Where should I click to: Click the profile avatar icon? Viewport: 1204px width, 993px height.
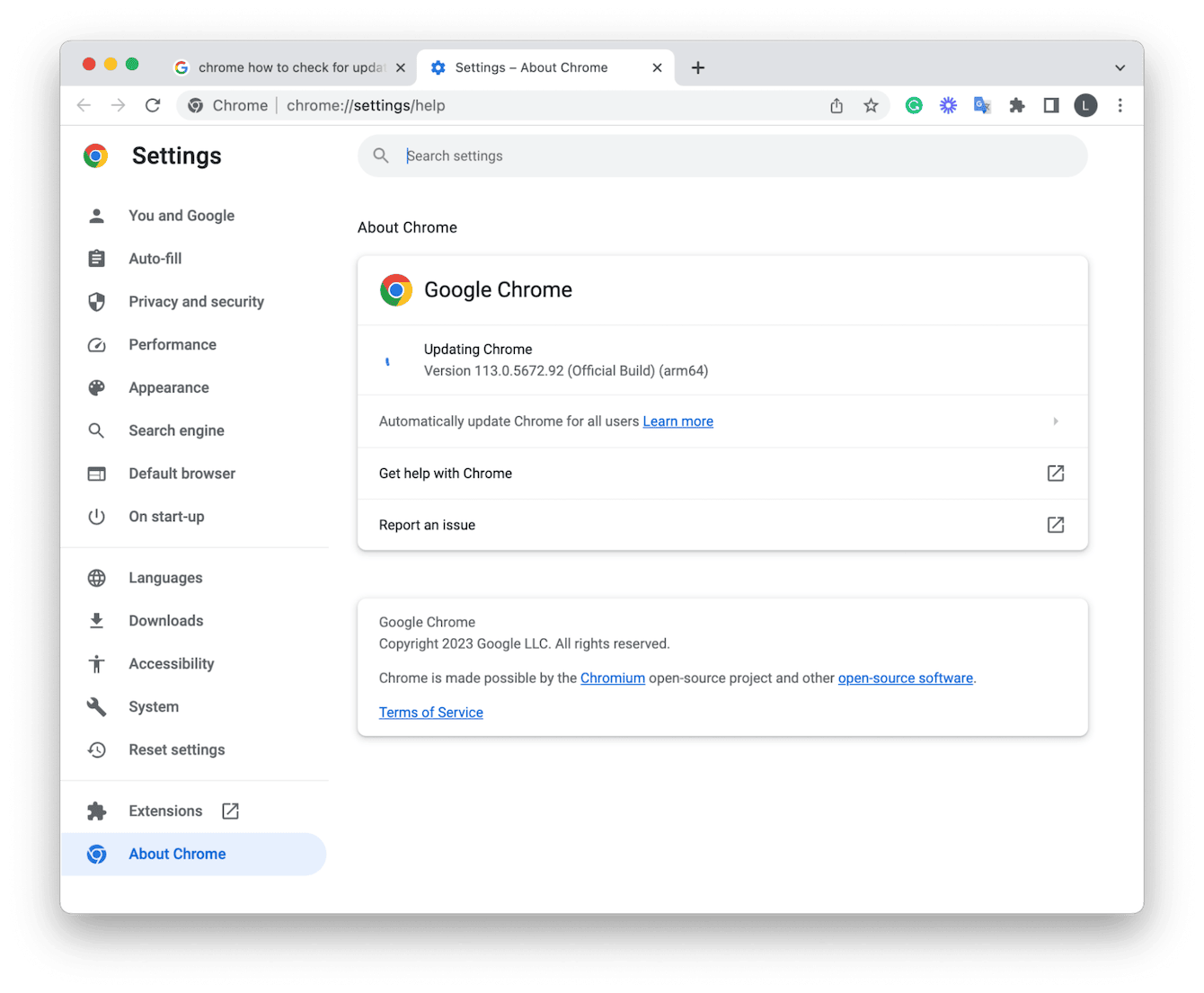[x=1084, y=105]
